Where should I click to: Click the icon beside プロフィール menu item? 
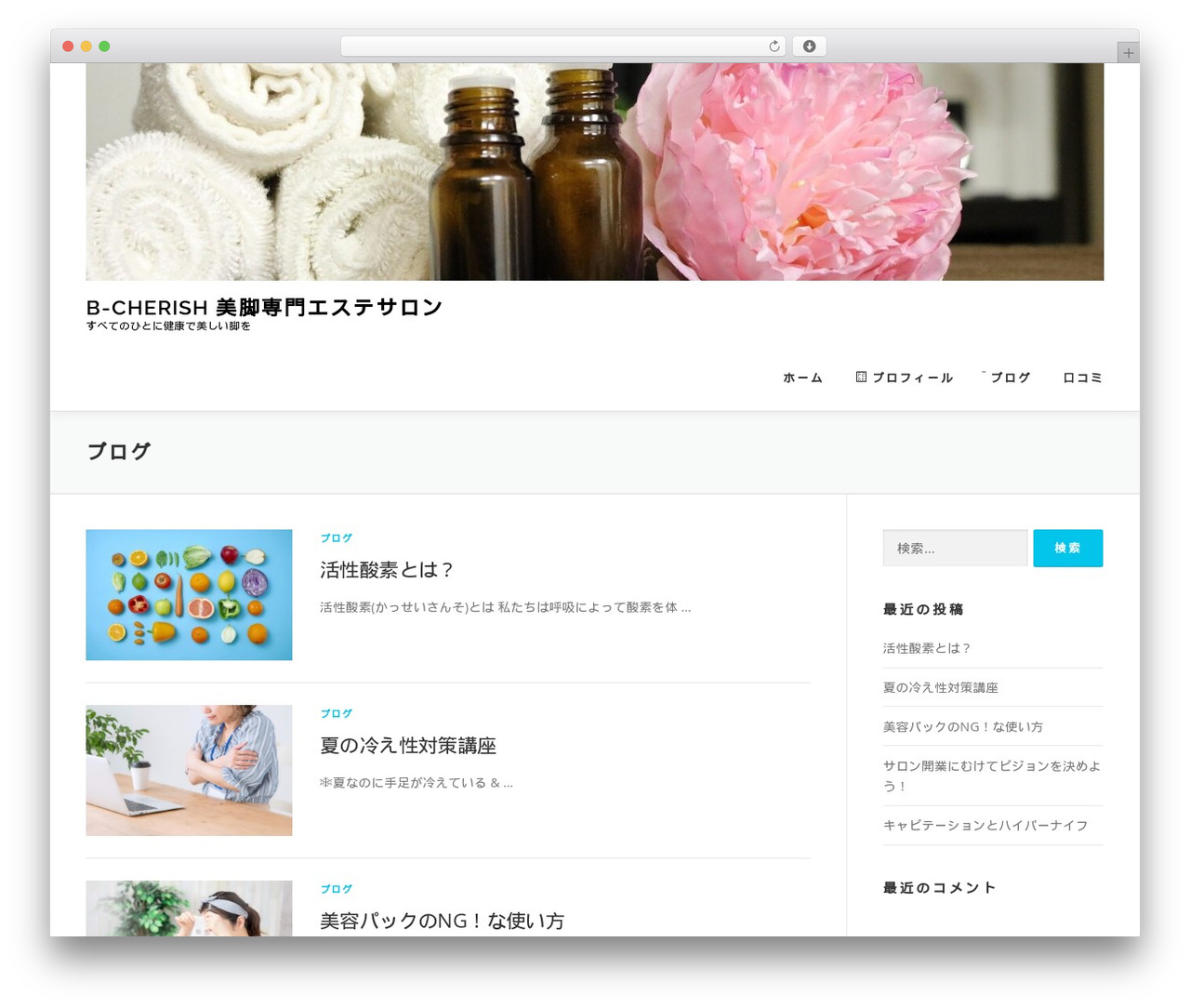(861, 377)
